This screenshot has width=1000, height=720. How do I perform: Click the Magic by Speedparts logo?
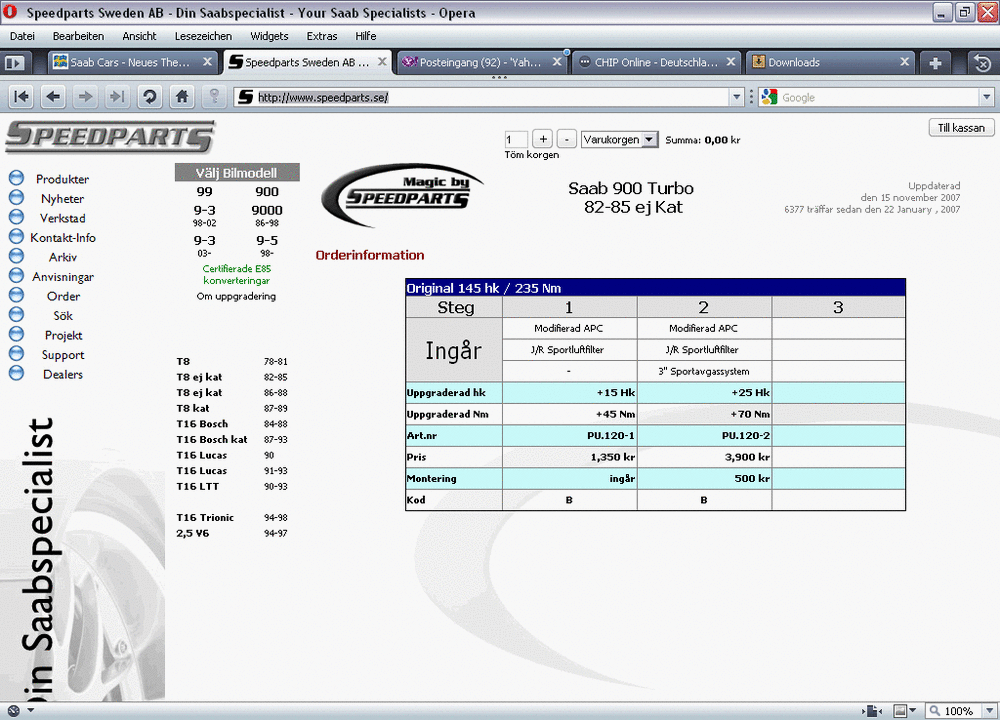[402, 194]
